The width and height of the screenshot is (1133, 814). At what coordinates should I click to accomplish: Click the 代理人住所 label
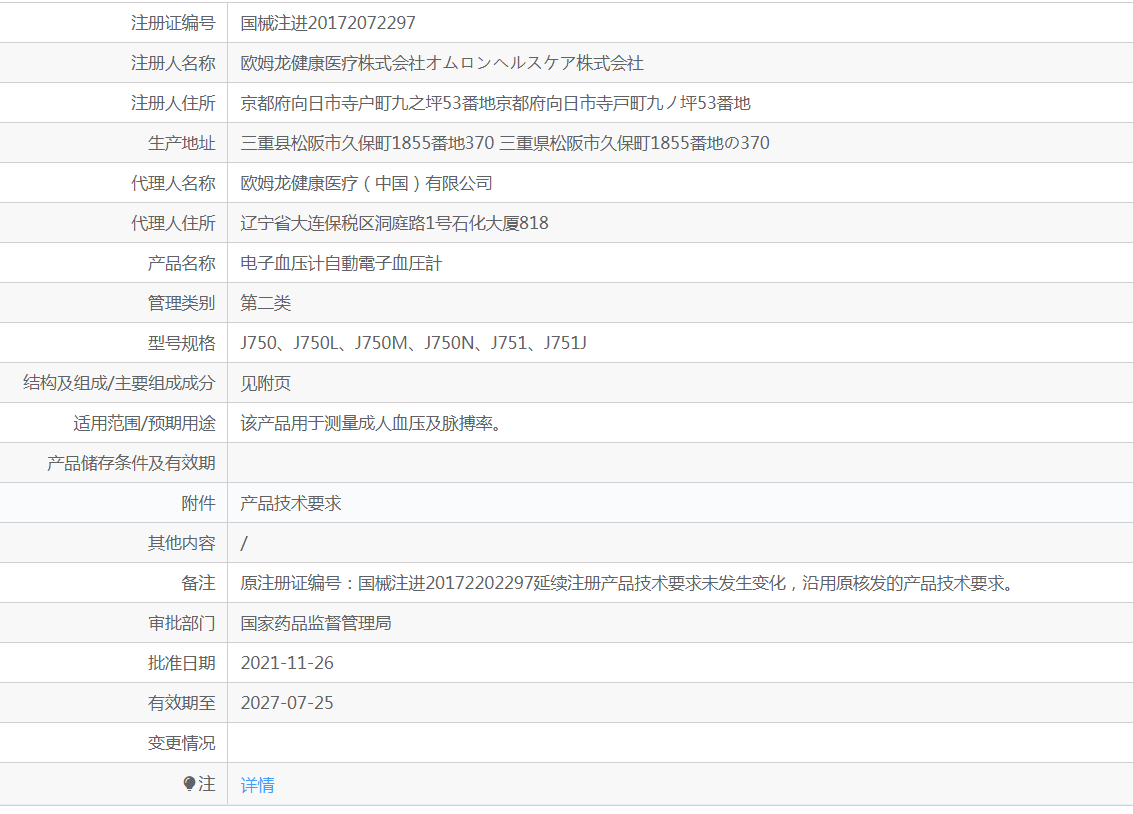(173, 223)
